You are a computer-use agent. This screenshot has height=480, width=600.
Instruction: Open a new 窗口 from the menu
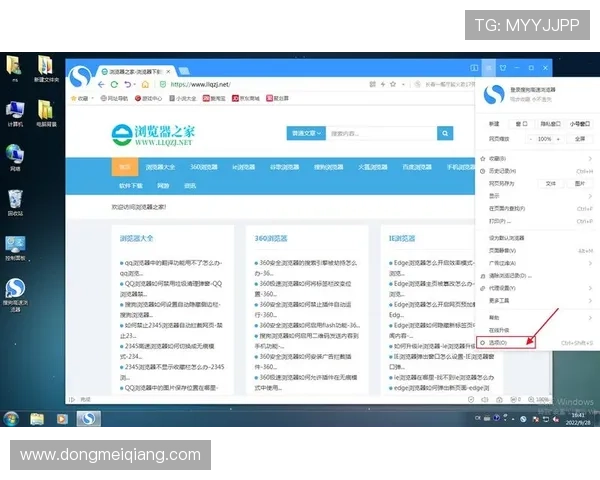pos(522,124)
